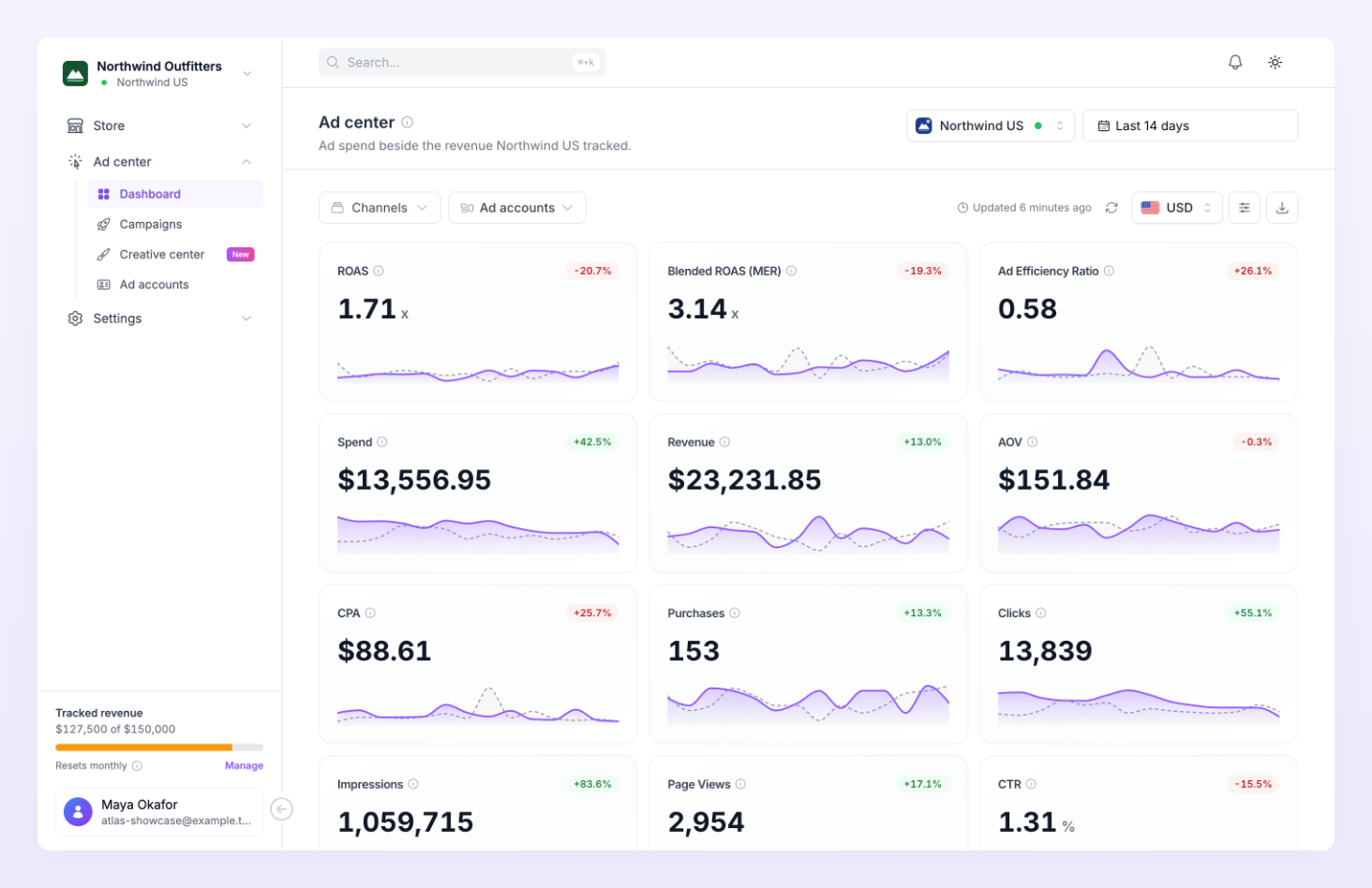Click the Manage link for tracked revenue

click(x=244, y=765)
